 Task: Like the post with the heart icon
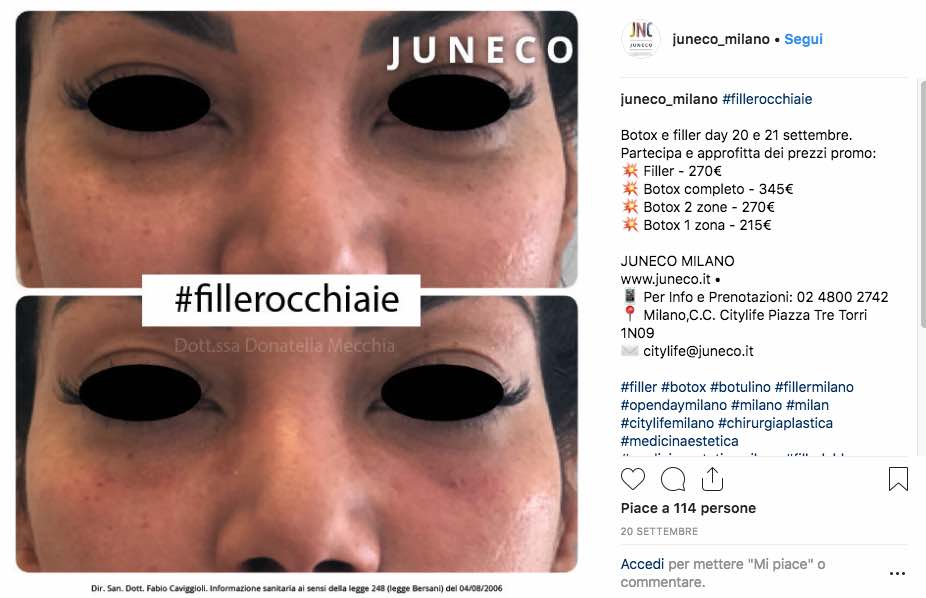pos(632,479)
